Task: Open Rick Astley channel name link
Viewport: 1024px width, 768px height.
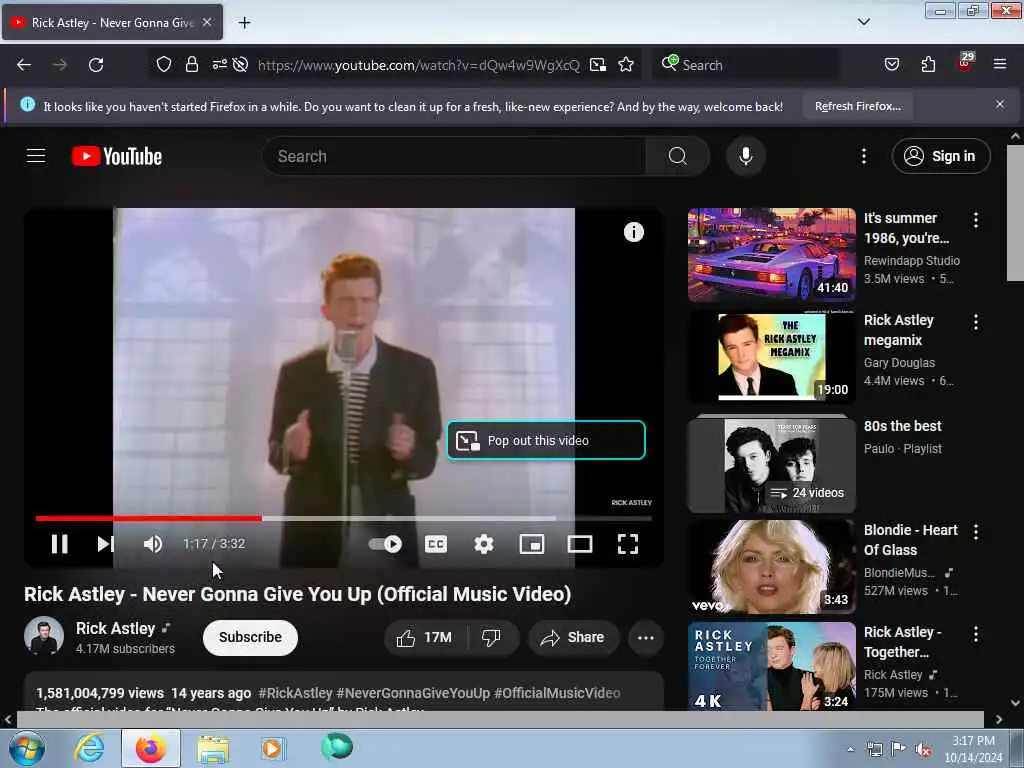Action: point(115,628)
